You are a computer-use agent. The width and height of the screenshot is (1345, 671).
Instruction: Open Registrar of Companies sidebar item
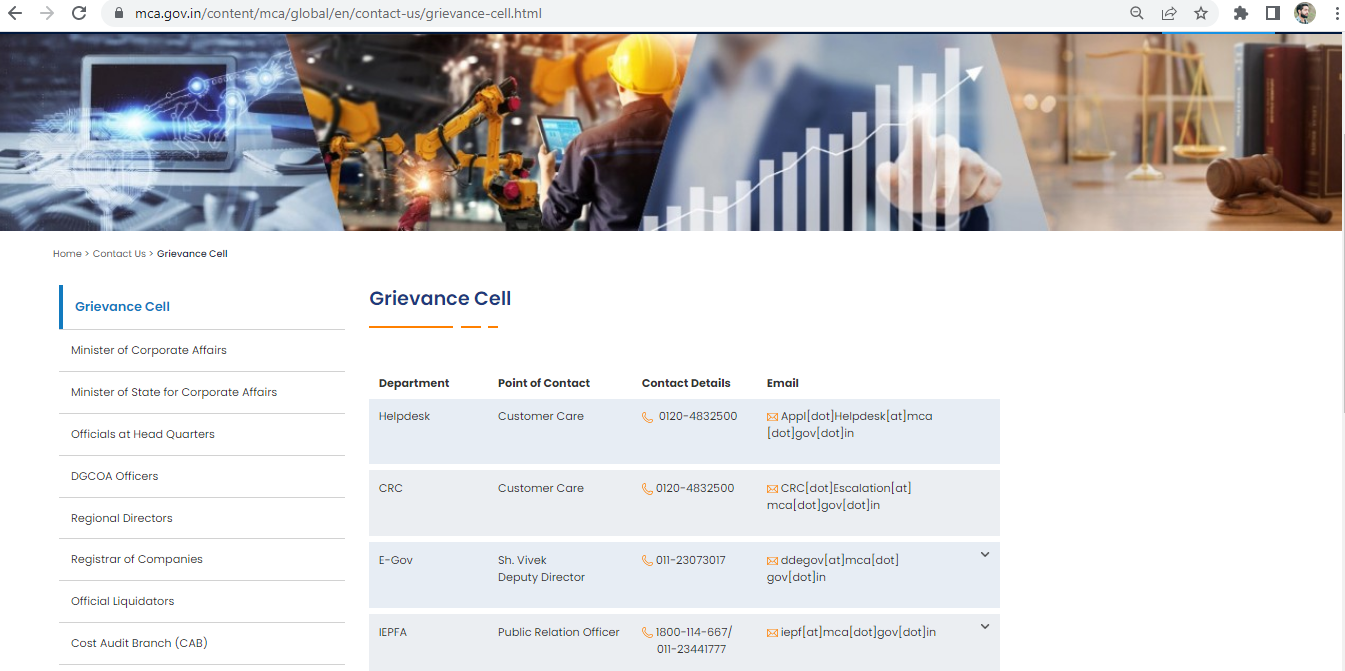202,559
